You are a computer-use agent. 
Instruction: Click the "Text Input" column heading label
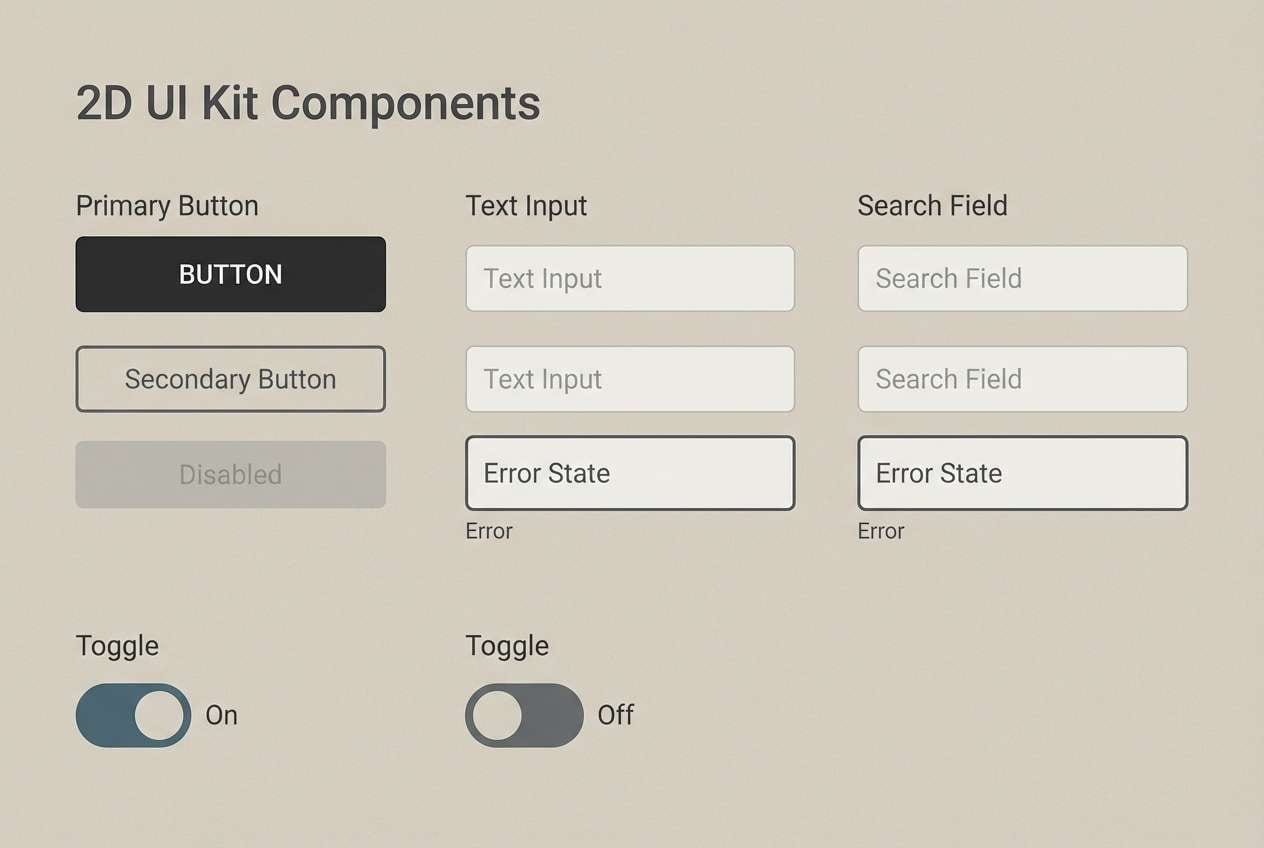[x=526, y=206]
